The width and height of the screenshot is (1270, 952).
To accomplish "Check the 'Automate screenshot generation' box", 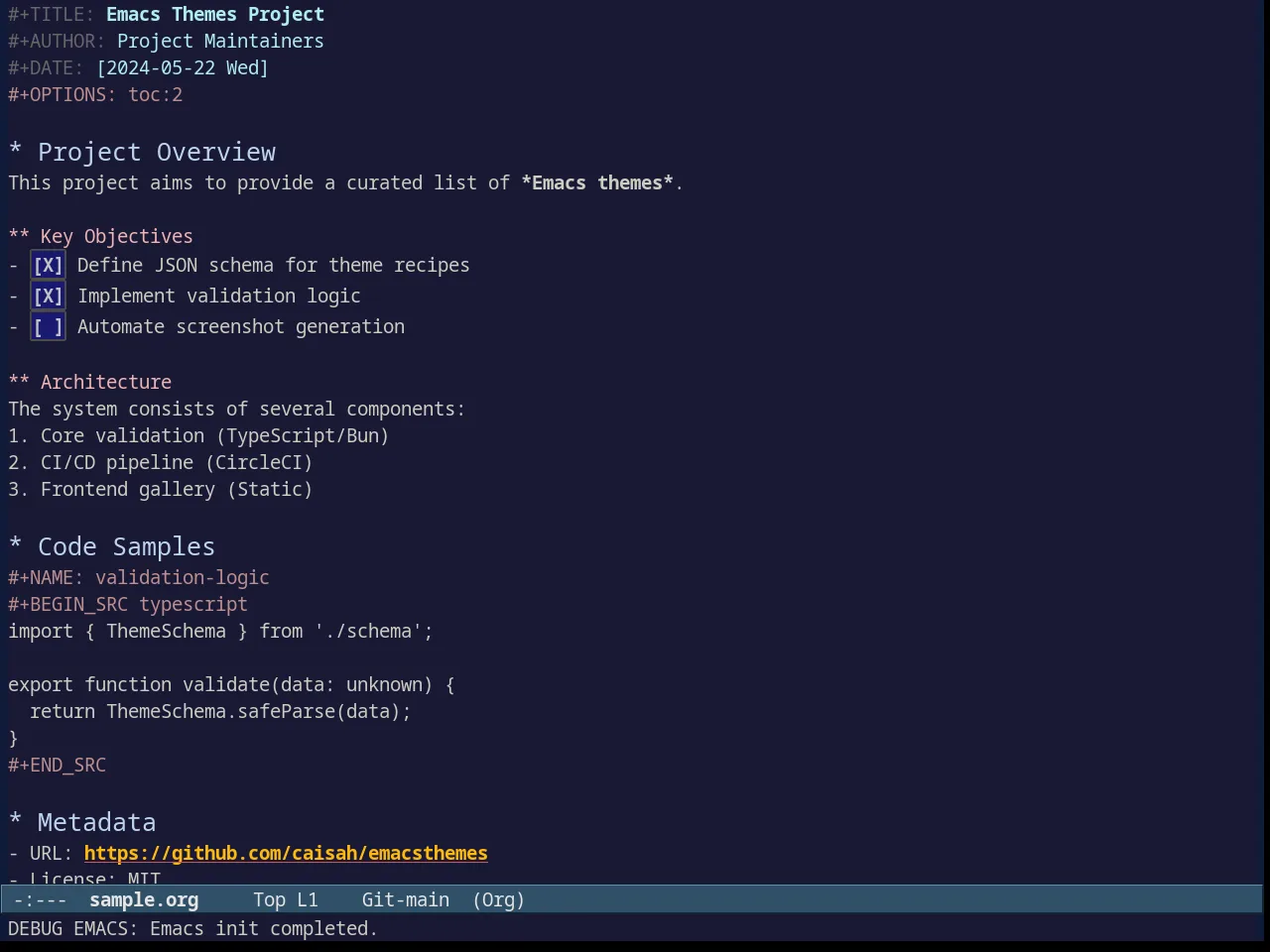I will (x=48, y=327).
